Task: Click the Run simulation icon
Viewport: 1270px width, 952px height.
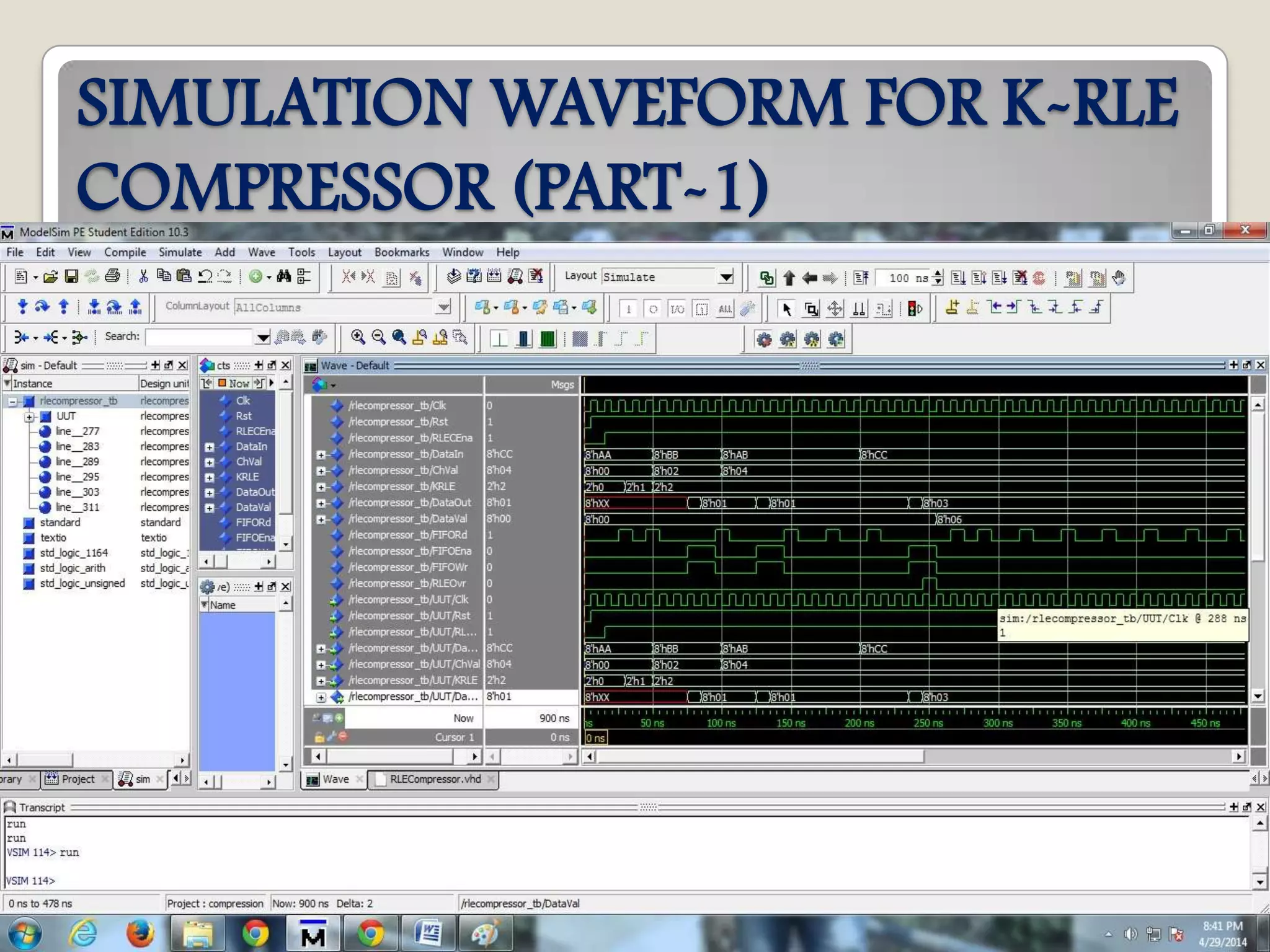Action: pyautogui.click(x=959, y=278)
